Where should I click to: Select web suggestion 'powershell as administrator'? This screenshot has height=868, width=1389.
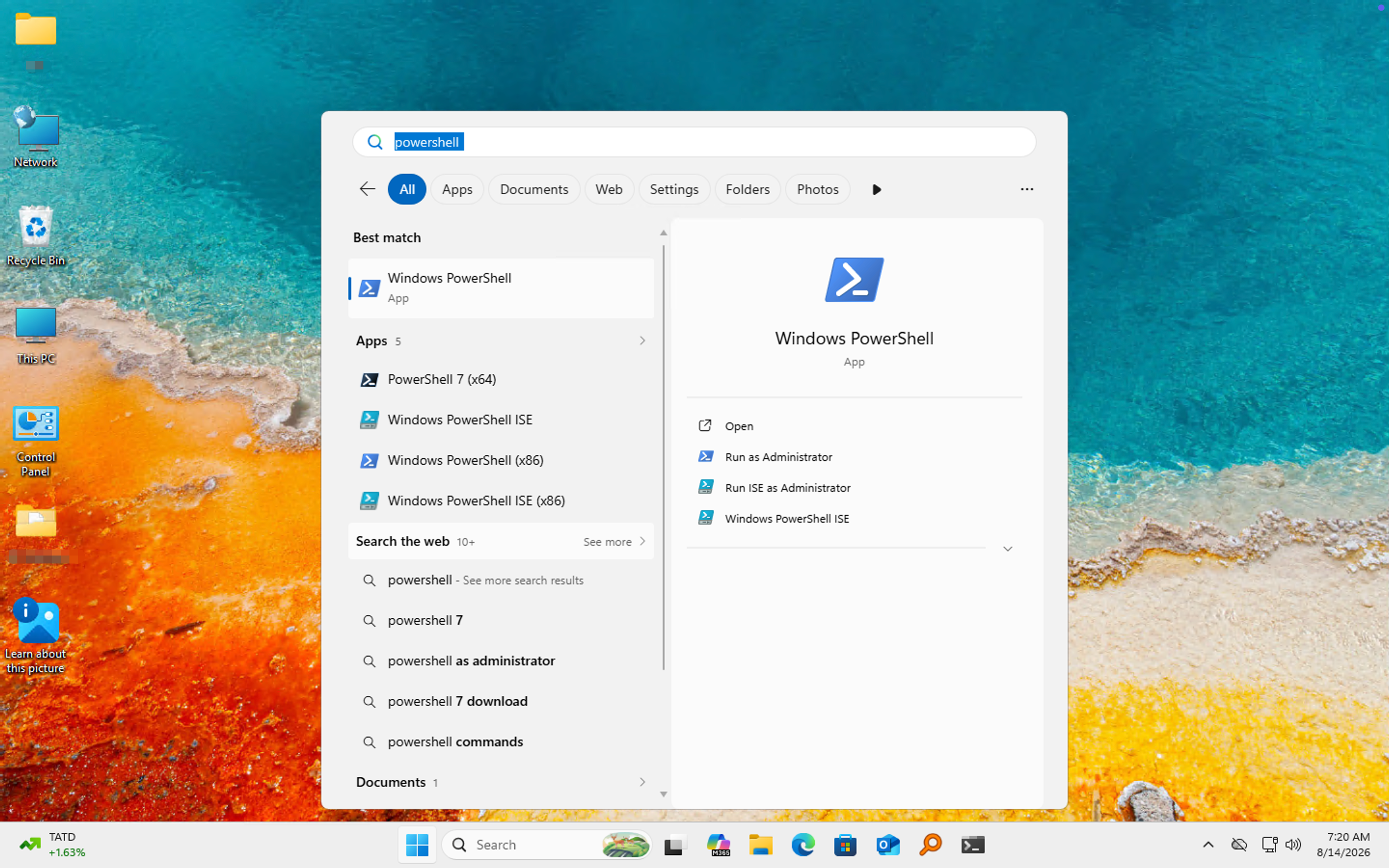tap(501, 661)
